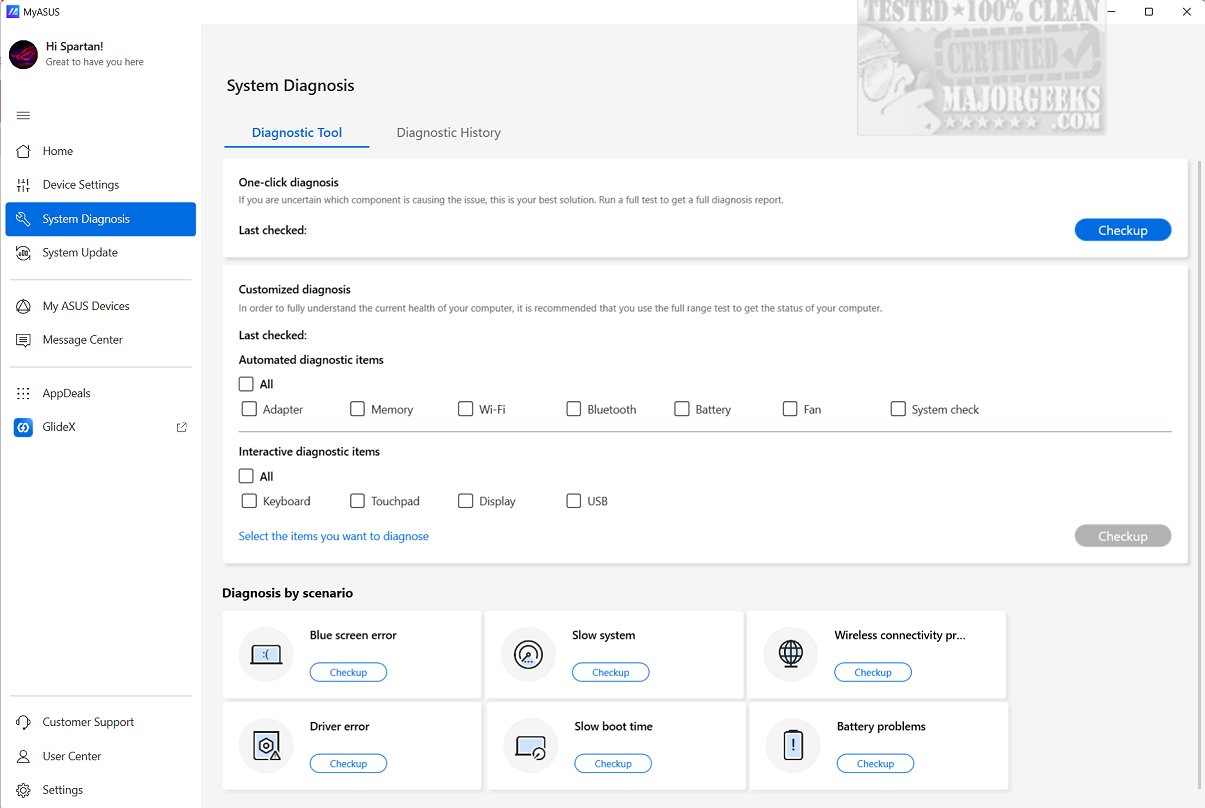Run the One-click diagnosis Checkup button
The height and width of the screenshot is (808, 1205).
[1122, 231]
